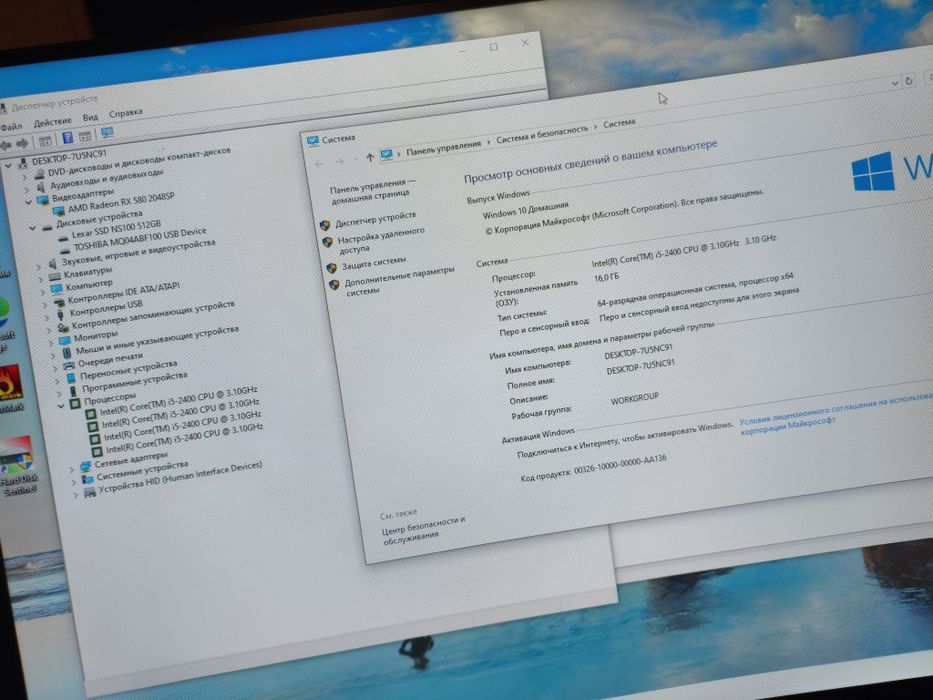Click the monitor icon beside Компьютер
The height and width of the screenshot is (700, 933).
[57, 289]
